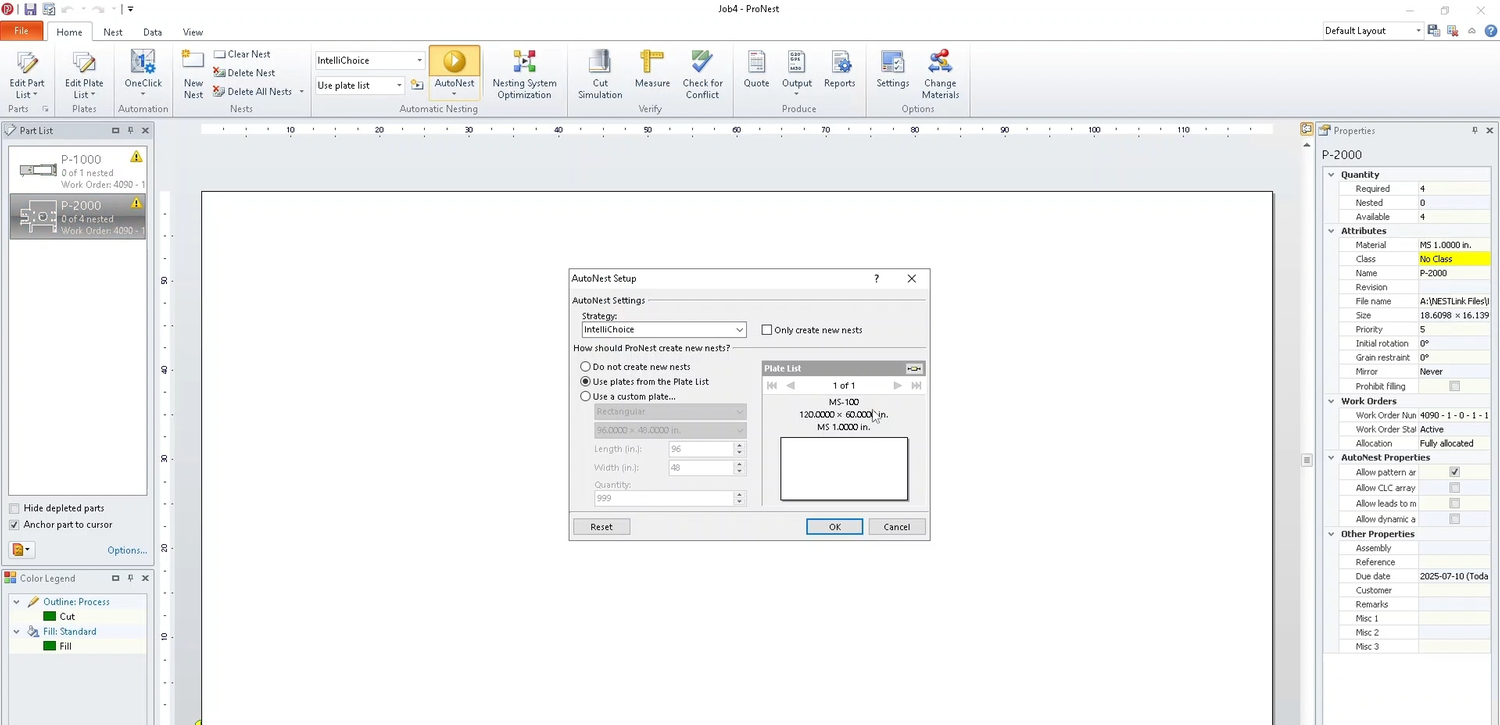The height and width of the screenshot is (725, 1500).
Task: Switch to the View ribbon tab
Action: point(193,32)
